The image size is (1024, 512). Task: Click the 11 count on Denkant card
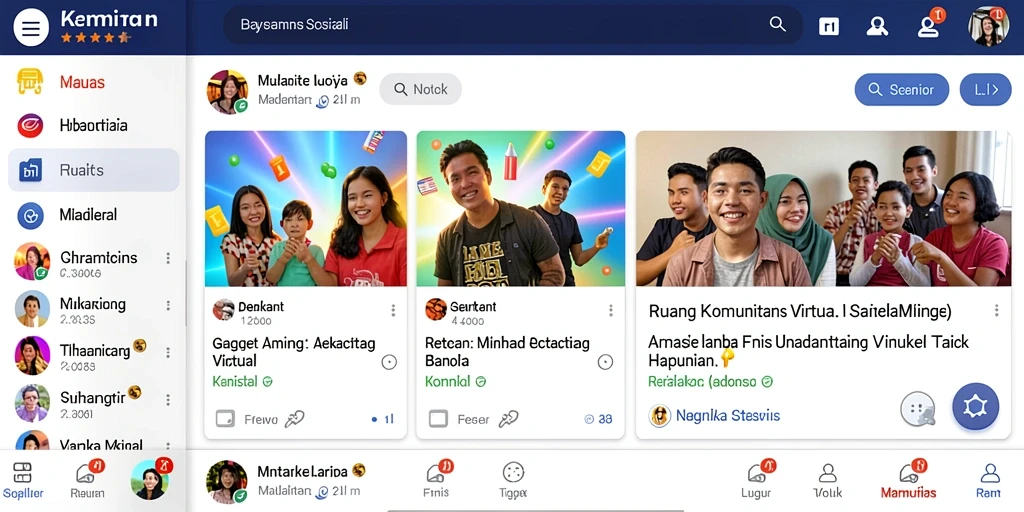pyautogui.click(x=383, y=419)
